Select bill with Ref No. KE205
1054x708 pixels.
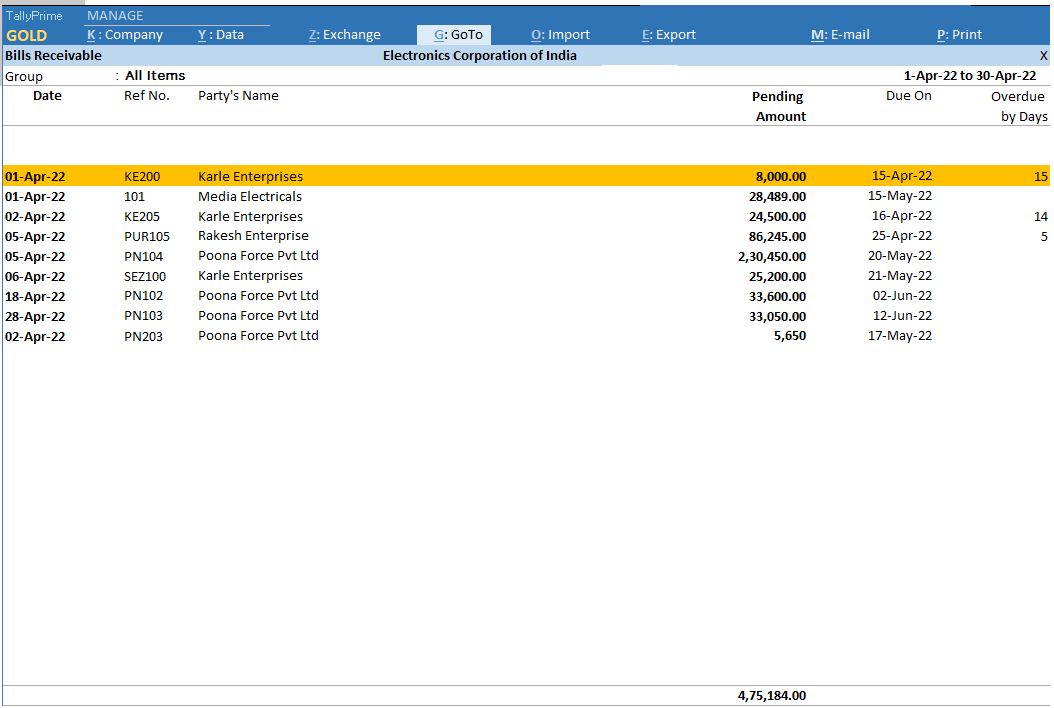pos(142,217)
